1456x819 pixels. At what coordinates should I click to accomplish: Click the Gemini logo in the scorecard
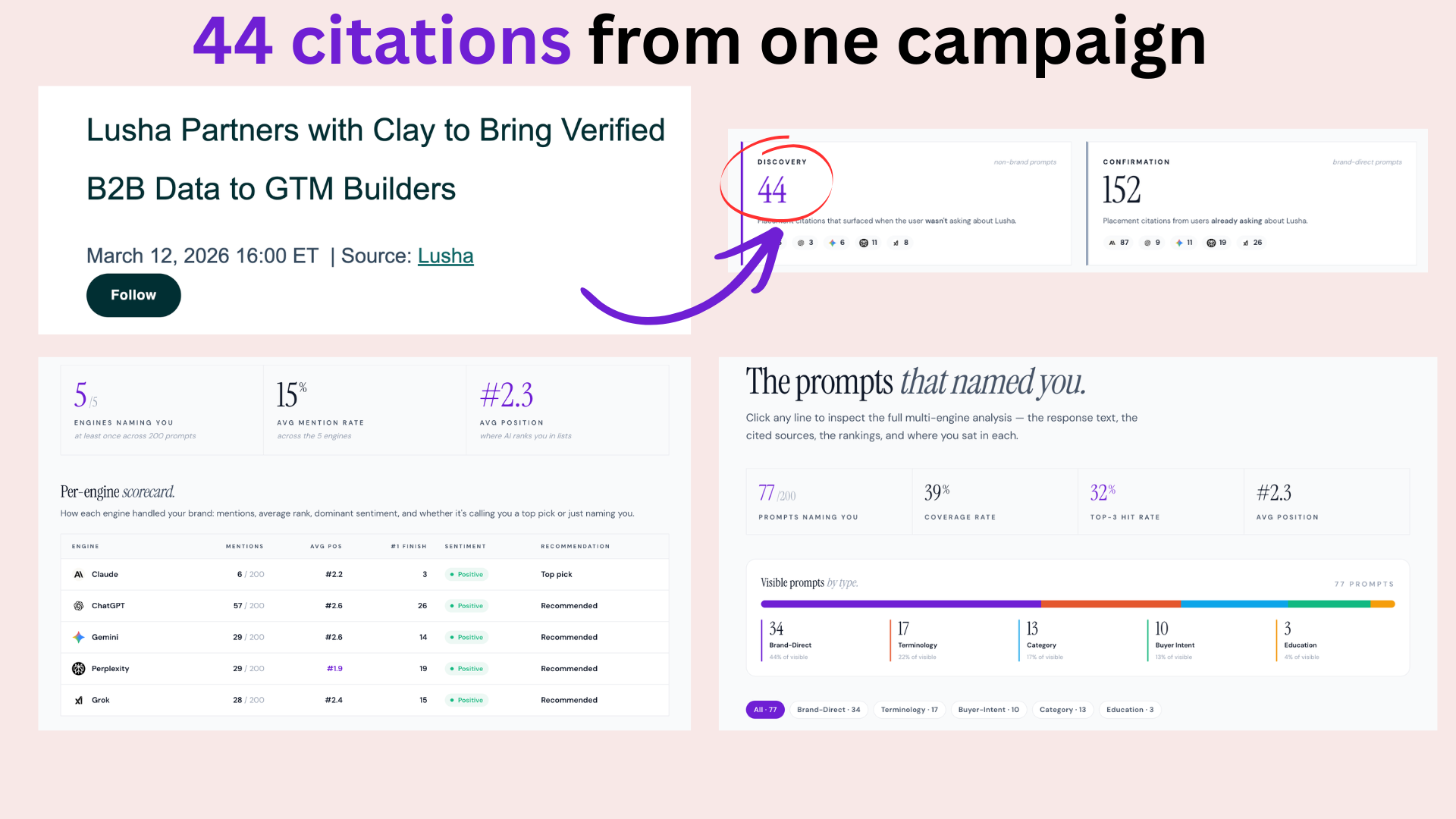coord(78,637)
